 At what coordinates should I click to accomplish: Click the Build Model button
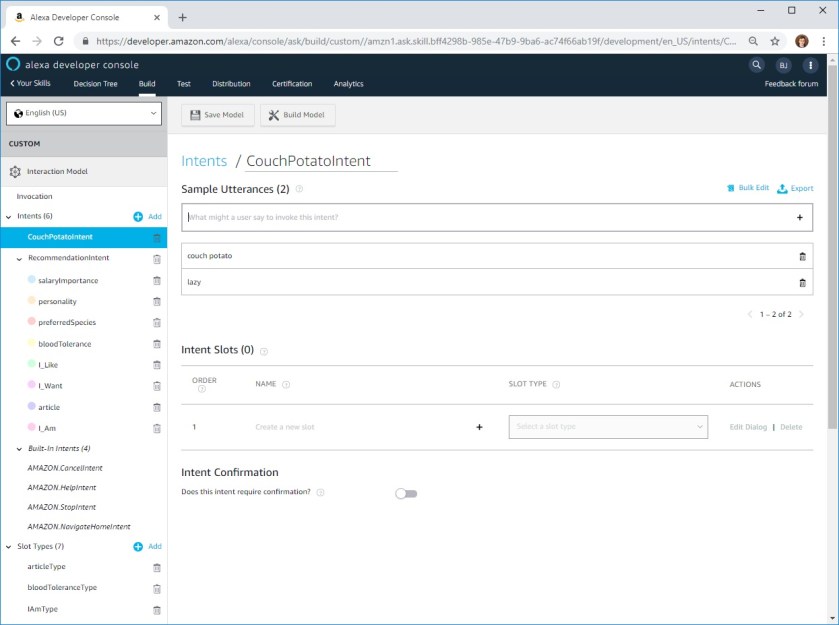point(297,115)
